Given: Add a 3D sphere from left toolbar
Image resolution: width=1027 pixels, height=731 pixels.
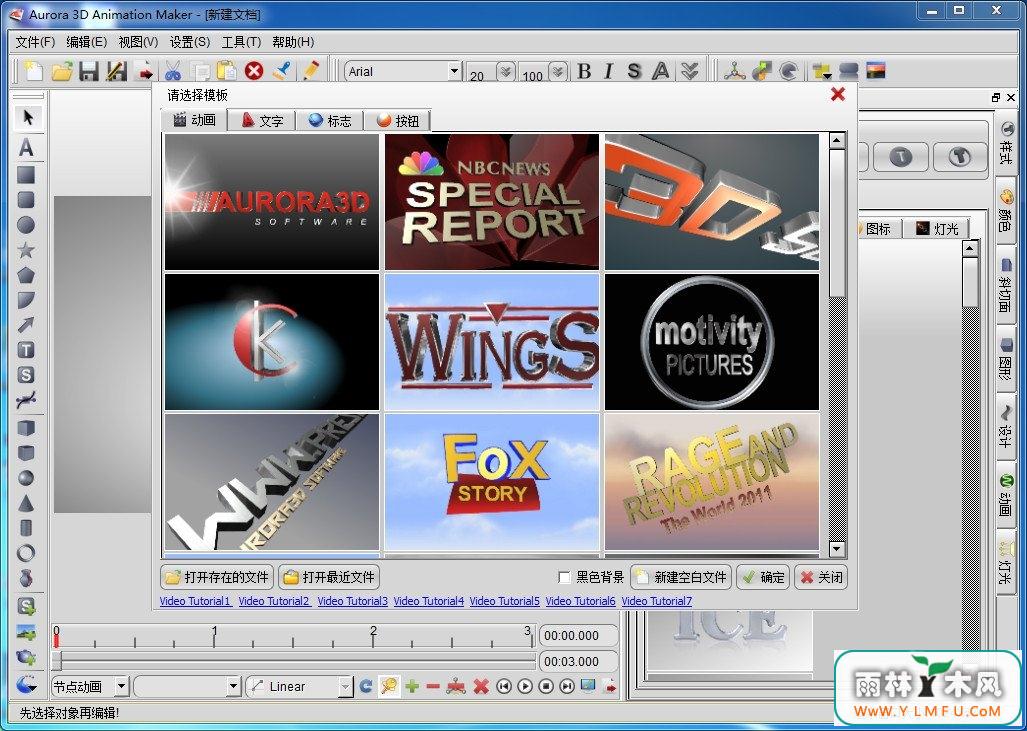Looking at the screenshot, I should [x=26, y=478].
